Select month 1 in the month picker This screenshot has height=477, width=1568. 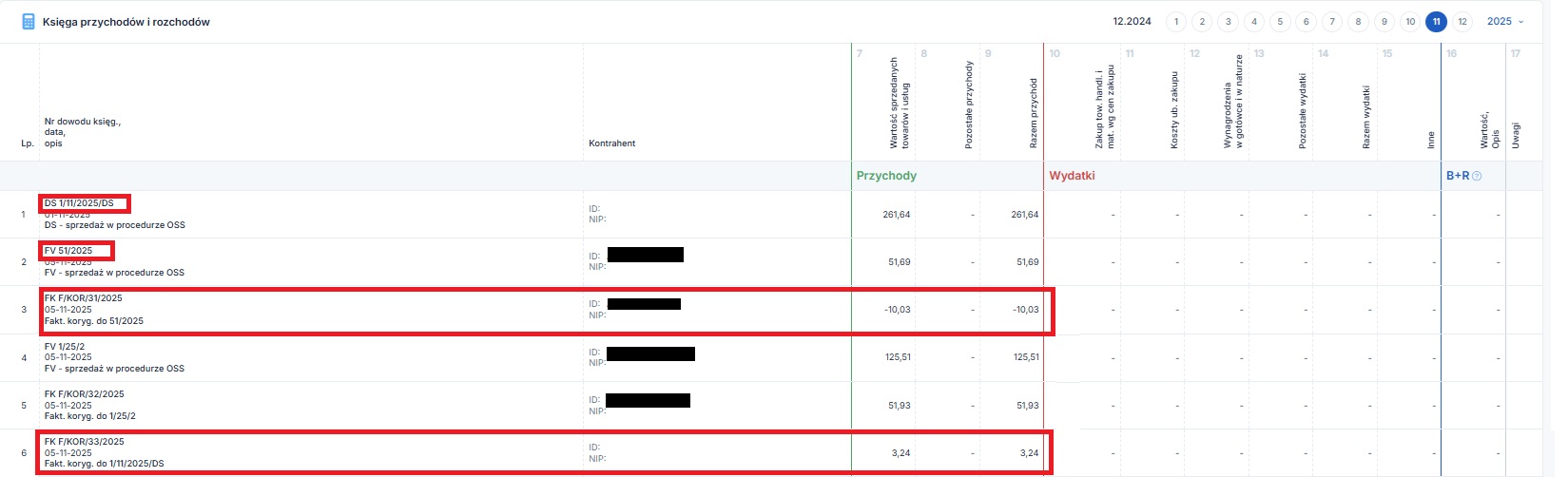pyautogui.click(x=1176, y=22)
